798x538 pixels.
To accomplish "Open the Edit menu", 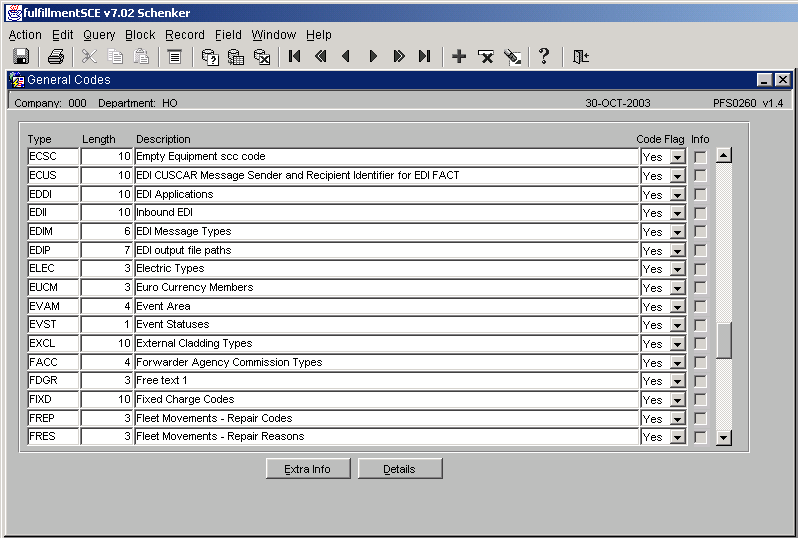I will (x=63, y=35).
